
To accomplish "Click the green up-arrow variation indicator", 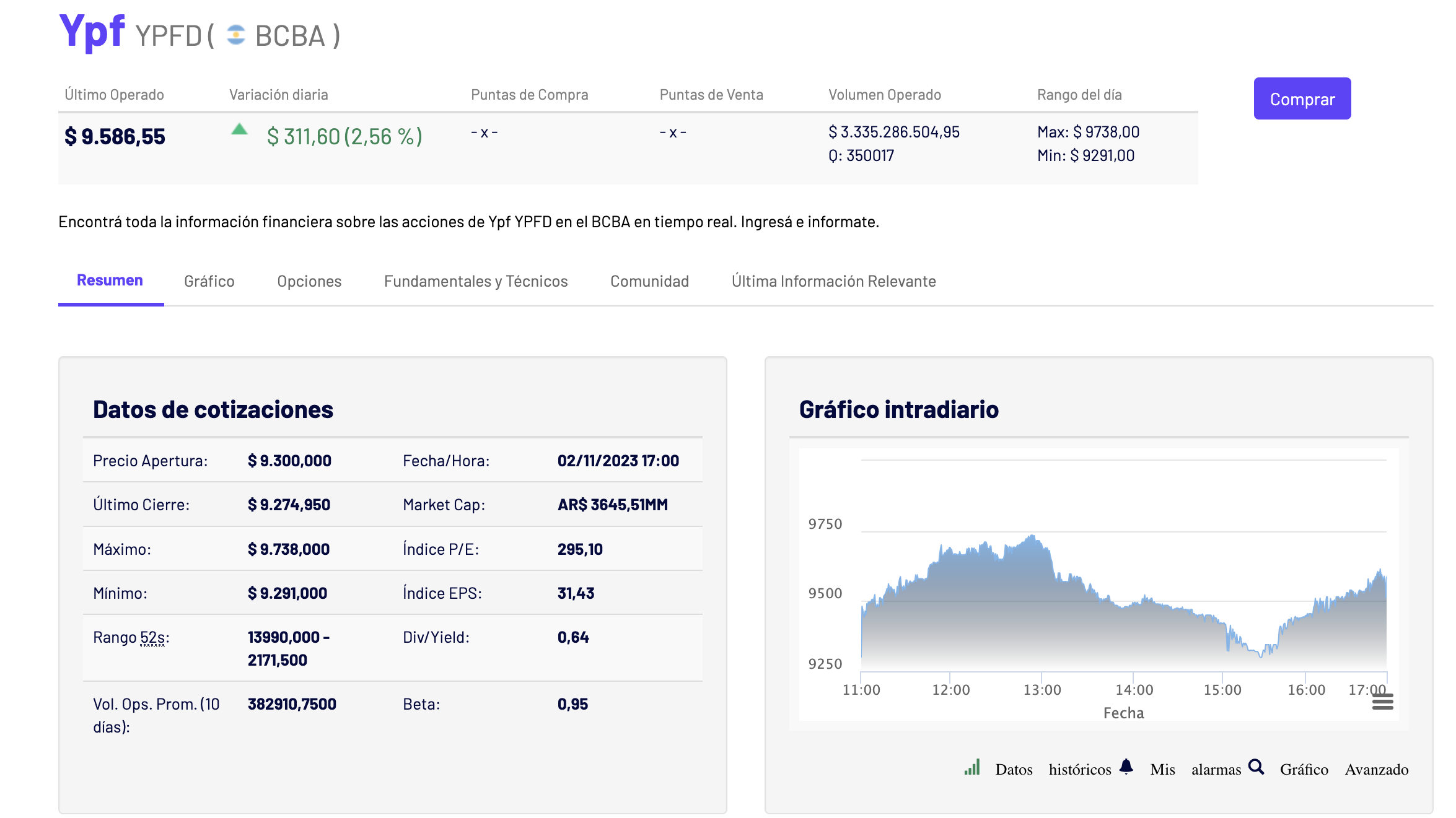I will 239,129.
